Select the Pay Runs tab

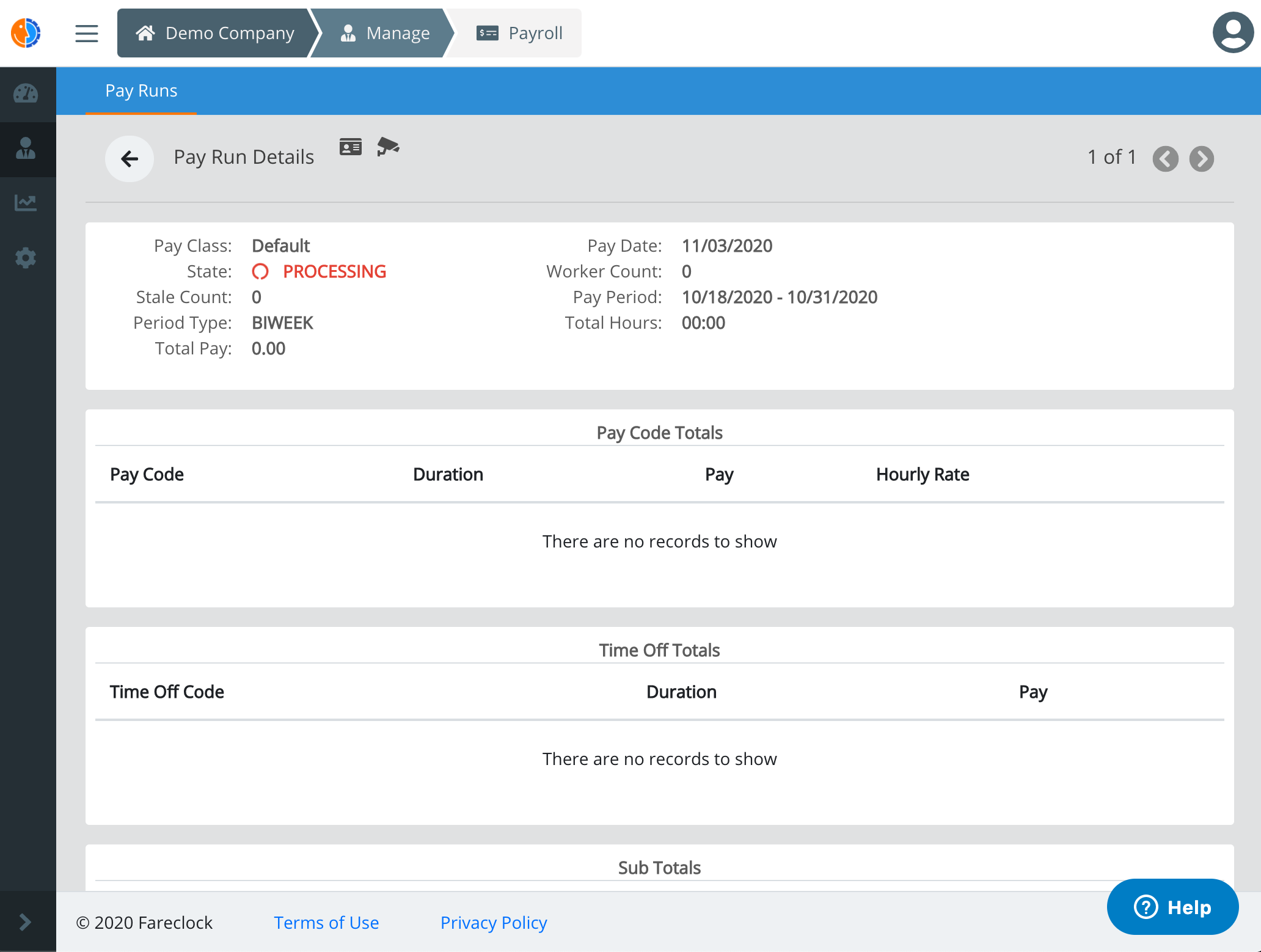[141, 91]
